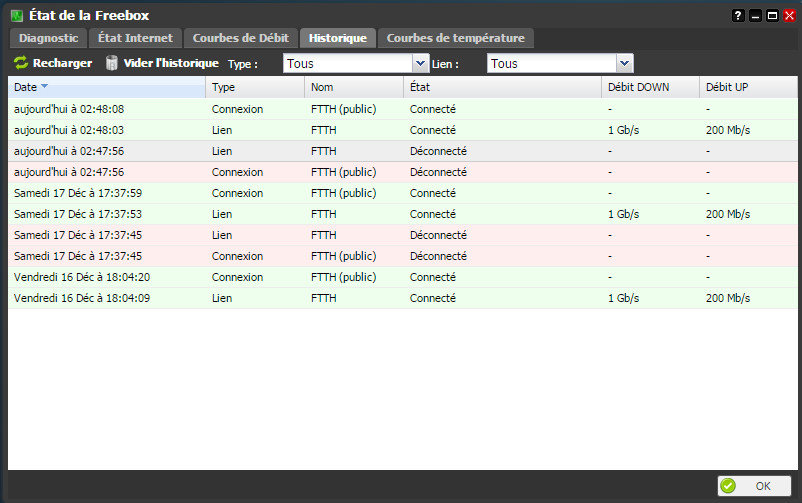
Task: Toggle the Date column sort arrow
Action: click(x=44, y=86)
